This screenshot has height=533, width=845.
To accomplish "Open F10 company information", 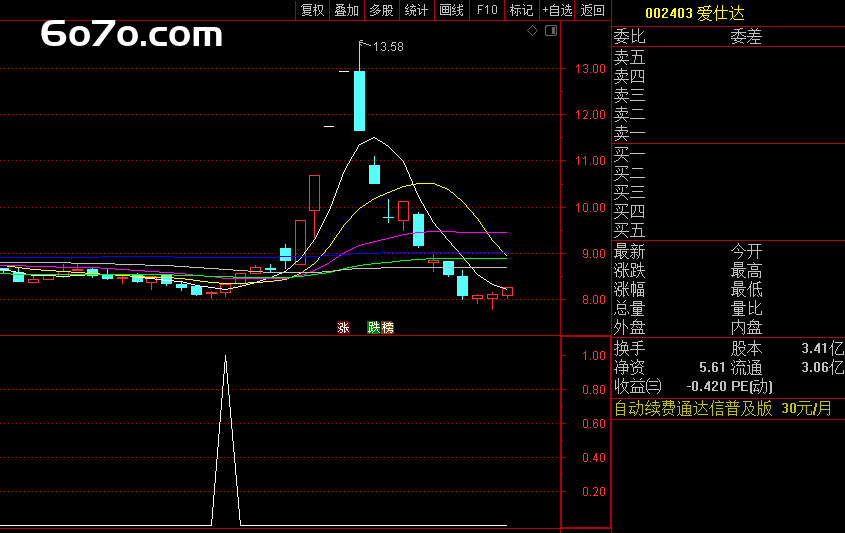I will pyautogui.click(x=487, y=10).
